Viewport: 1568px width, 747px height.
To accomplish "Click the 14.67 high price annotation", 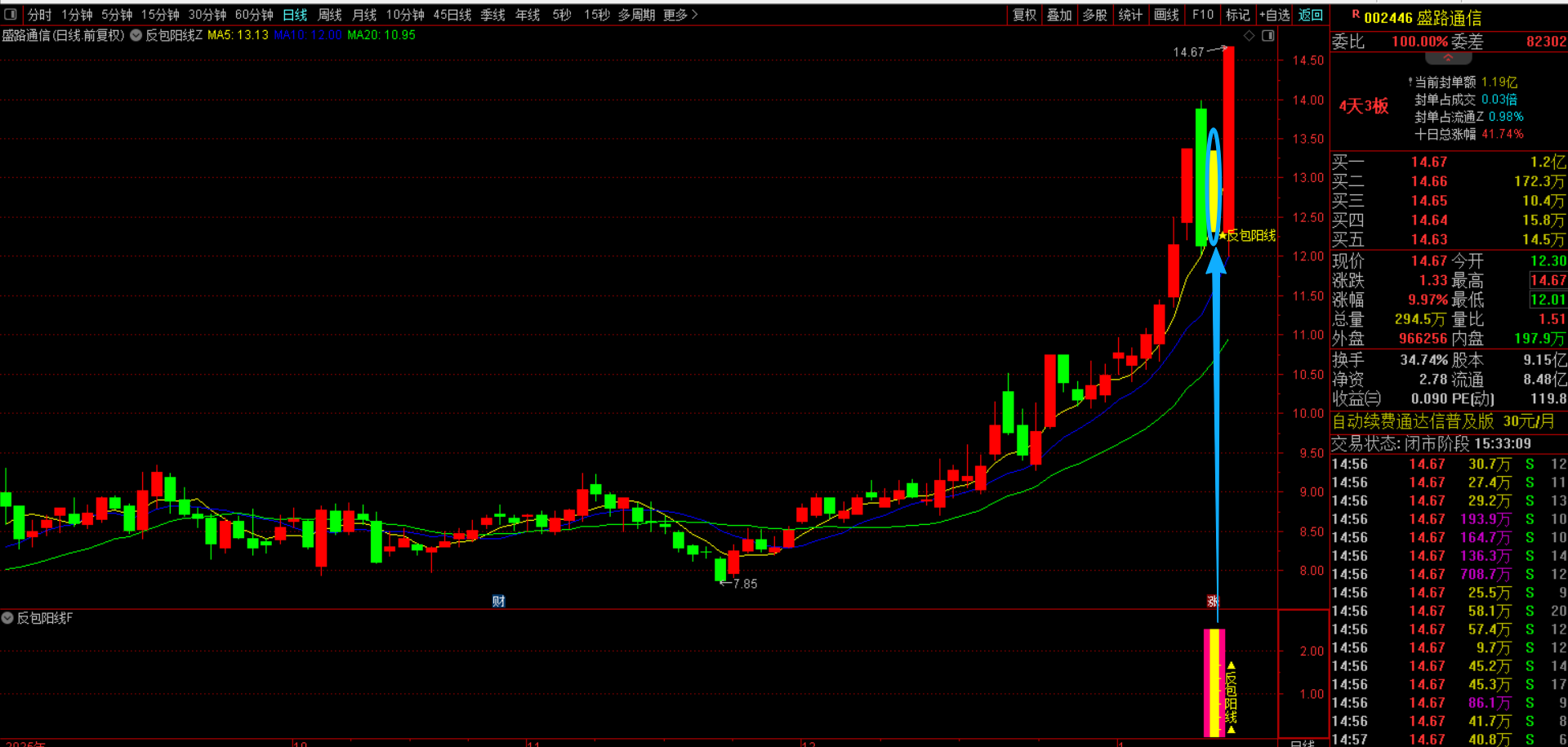I will [x=1188, y=52].
